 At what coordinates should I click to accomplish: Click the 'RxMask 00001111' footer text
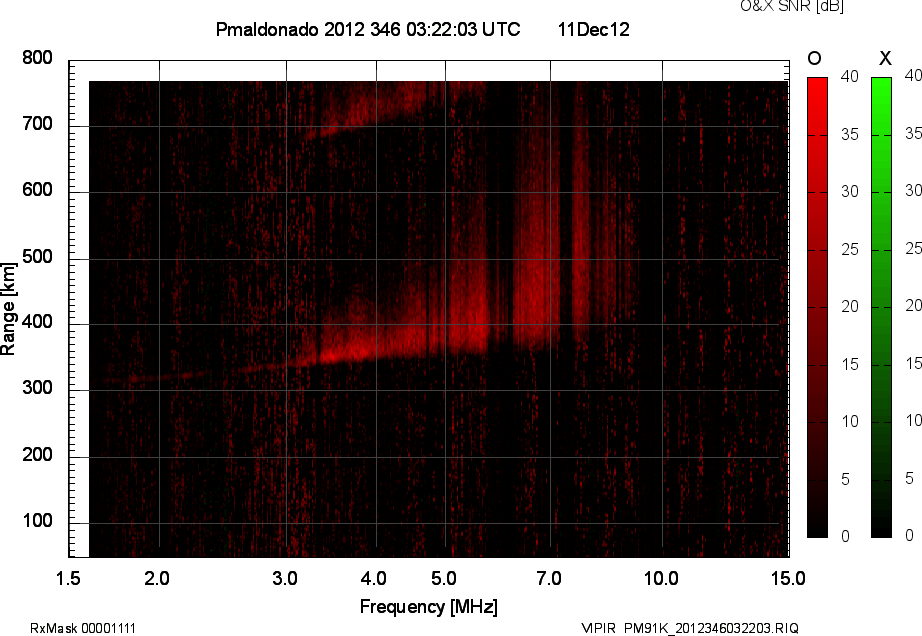[x=83, y=628]
